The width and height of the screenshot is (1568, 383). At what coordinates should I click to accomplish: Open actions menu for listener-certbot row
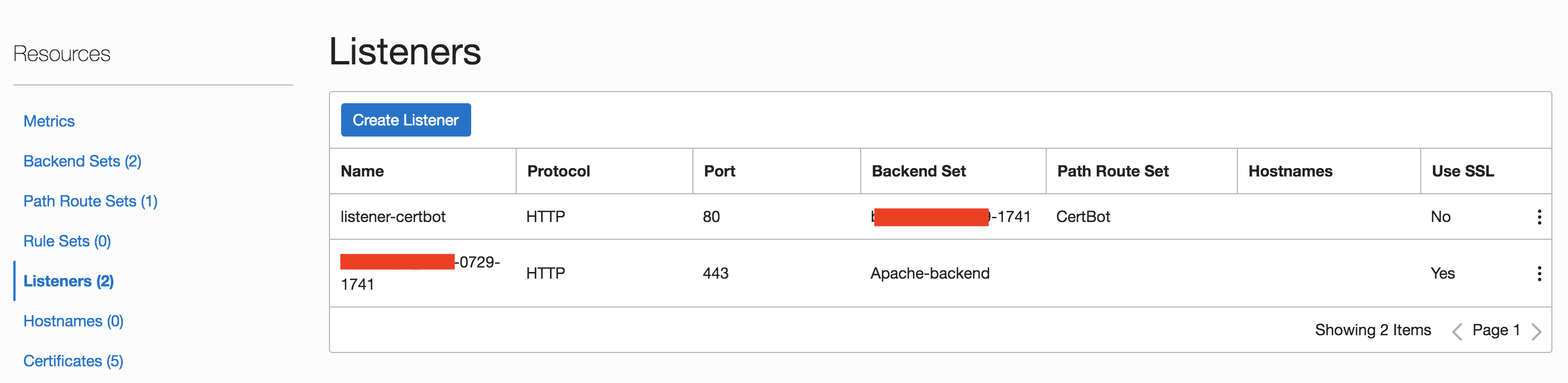(x=1539, y=217)
